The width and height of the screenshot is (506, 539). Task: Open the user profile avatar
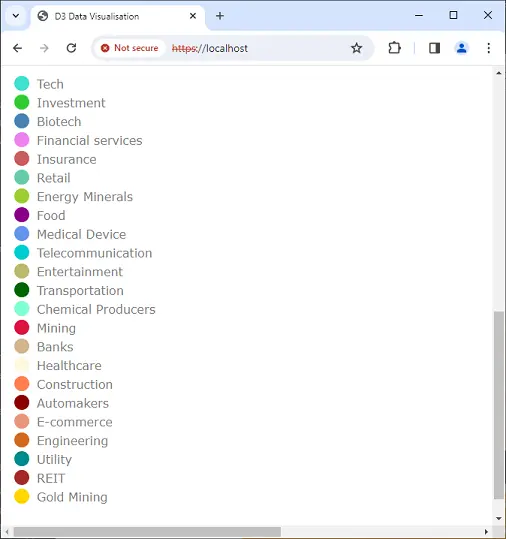[x=461, y=48]
